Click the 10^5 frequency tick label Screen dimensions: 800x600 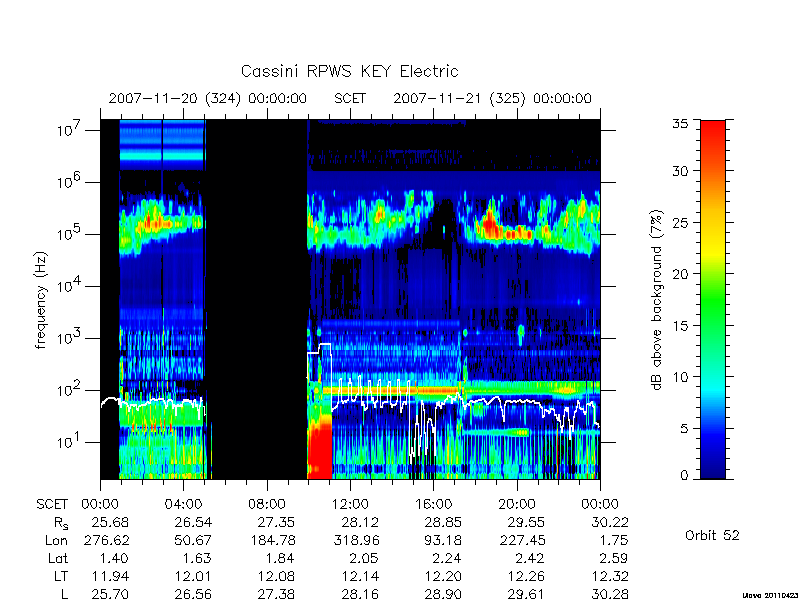point(71,233)
